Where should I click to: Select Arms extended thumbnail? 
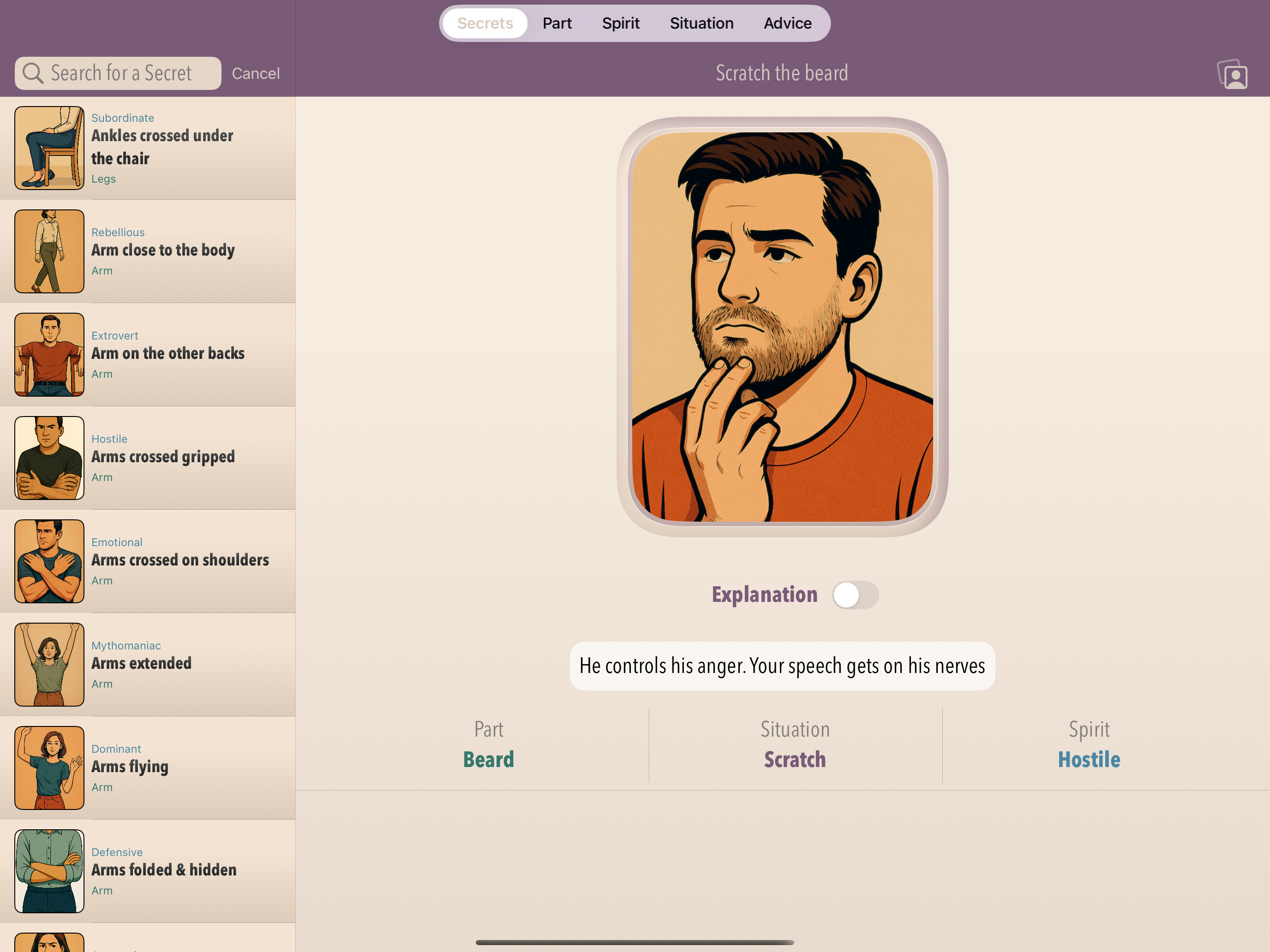[49, 665]
